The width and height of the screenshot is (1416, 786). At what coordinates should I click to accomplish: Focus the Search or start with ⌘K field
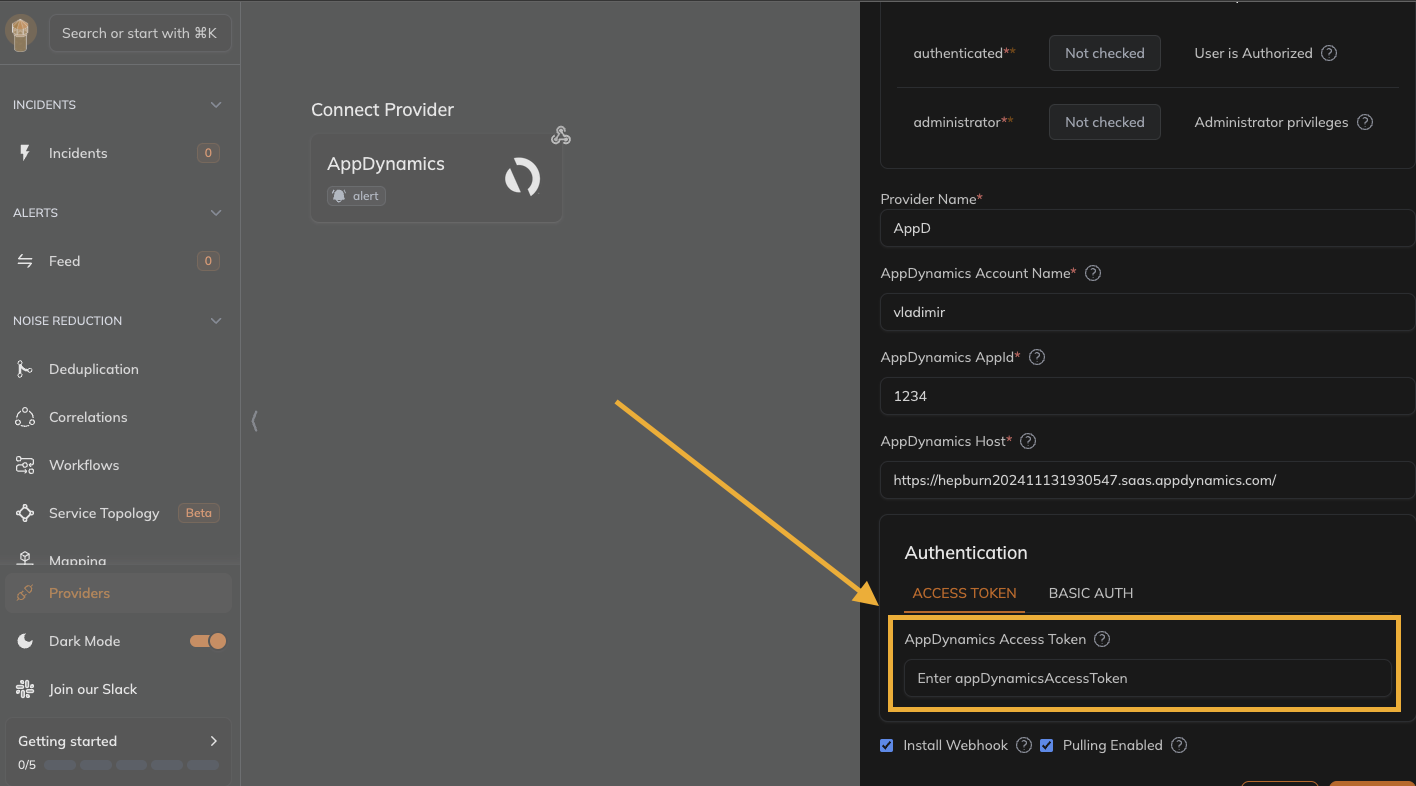coord(140,33)
